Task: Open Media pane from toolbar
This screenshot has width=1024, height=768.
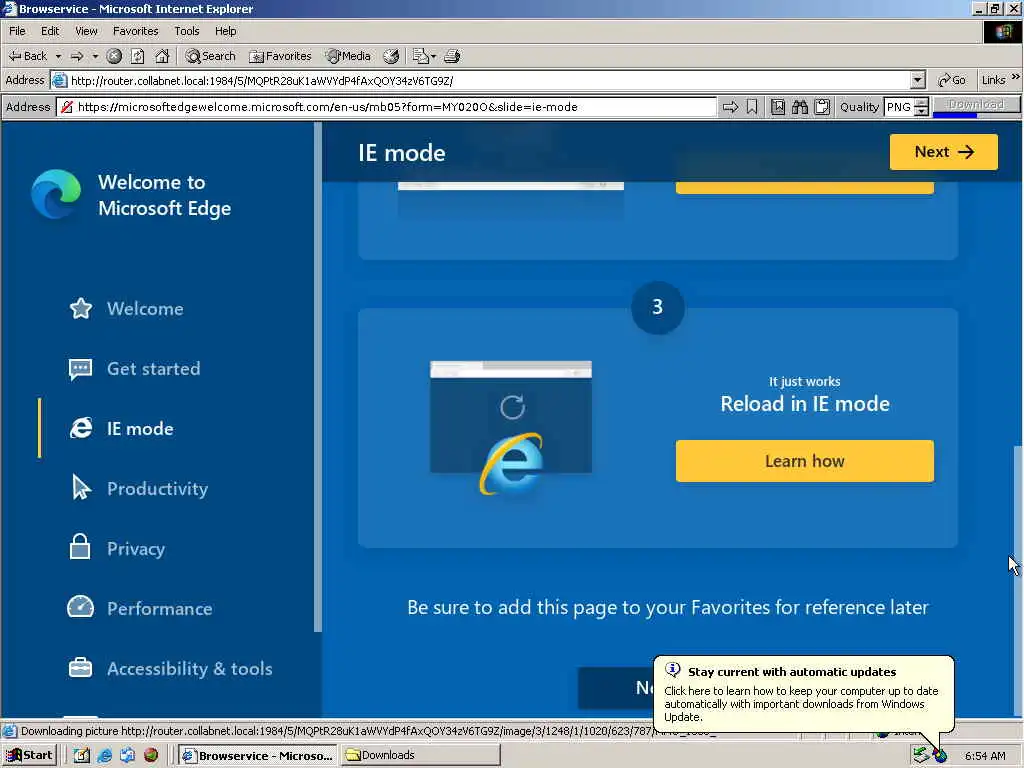Action: coord(348,56)
